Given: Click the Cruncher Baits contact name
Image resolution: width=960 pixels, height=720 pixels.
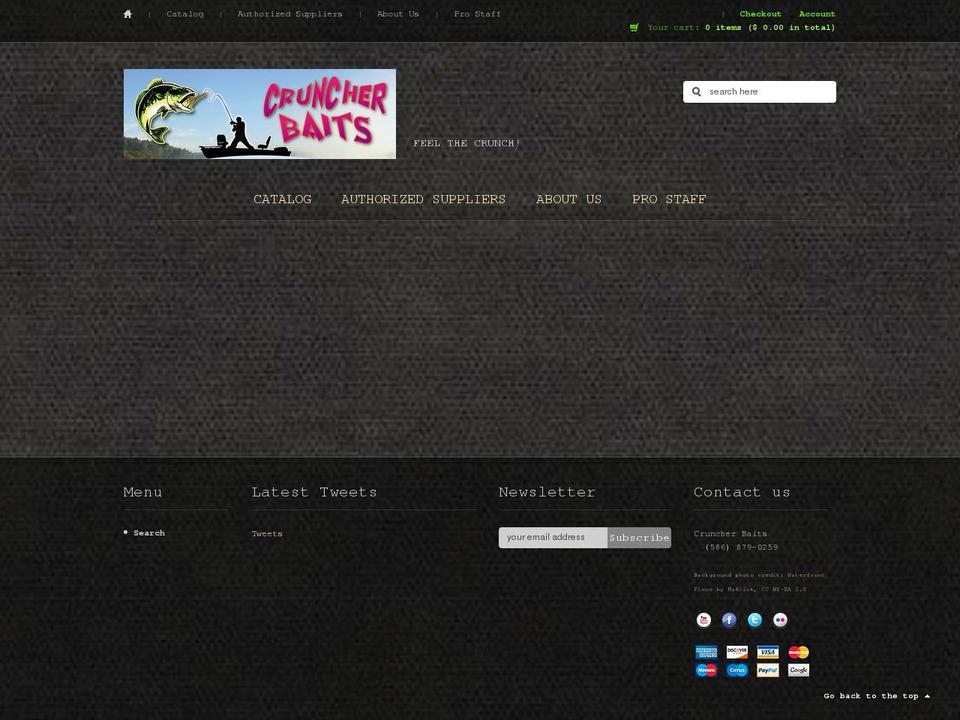Looking at the screenshot, I should 730,534.
